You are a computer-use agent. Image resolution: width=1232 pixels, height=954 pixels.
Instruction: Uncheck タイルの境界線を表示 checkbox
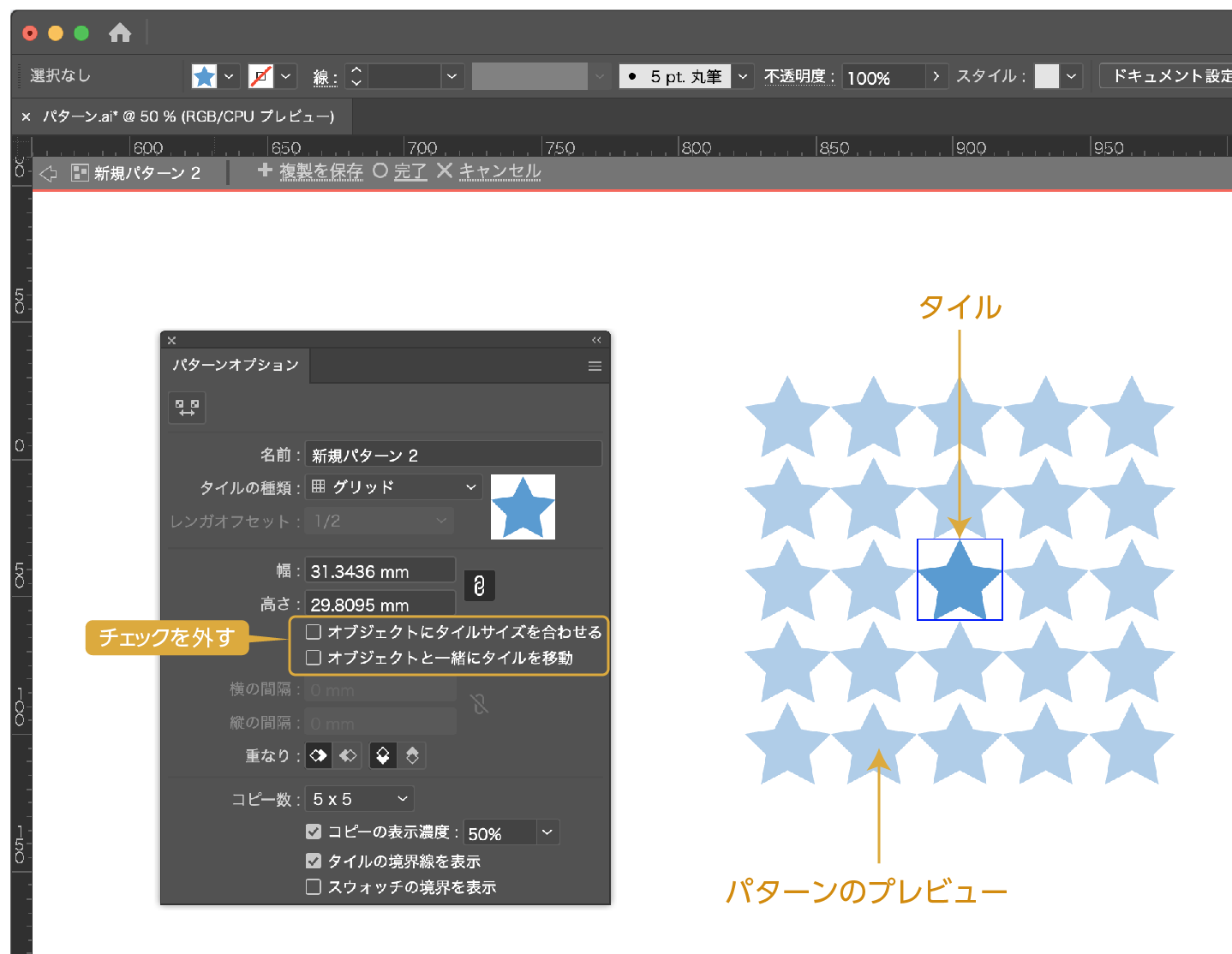click(314, 861)
